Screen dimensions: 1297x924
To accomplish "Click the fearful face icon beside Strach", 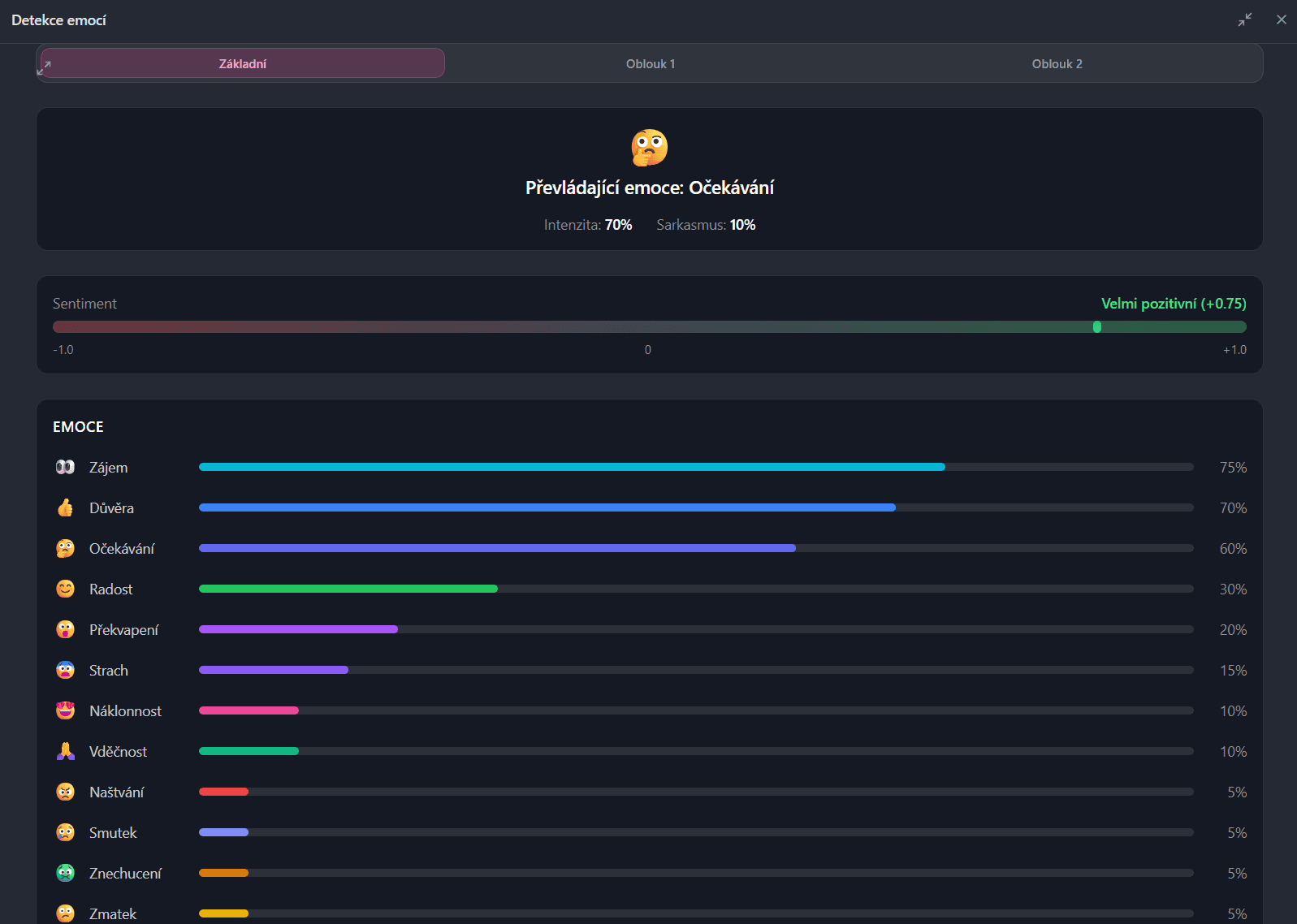I will tap(65, 670).
